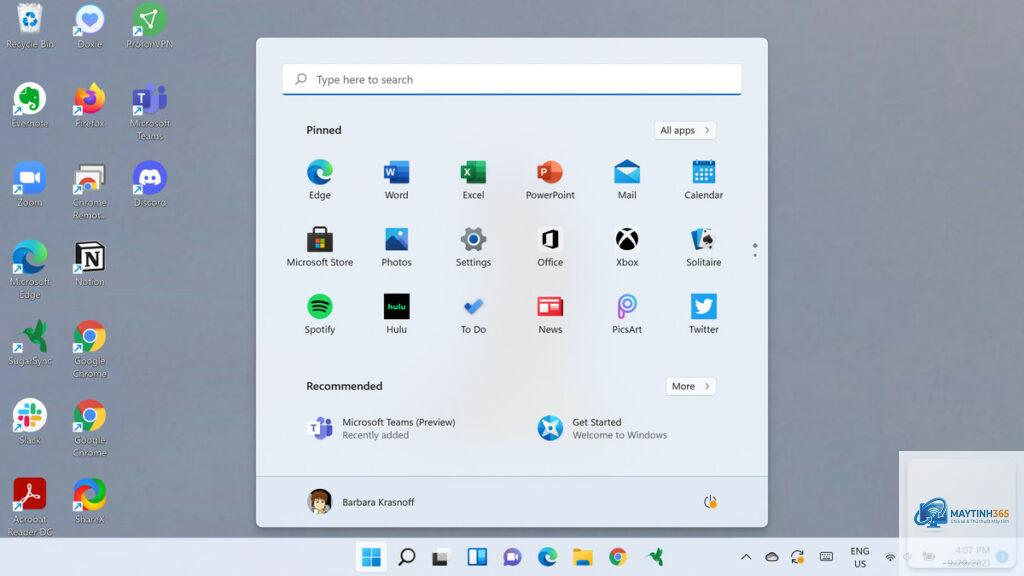Open the touch keyboard tray icon
Screen dimensions: 1024x576
tap(826, 557)
